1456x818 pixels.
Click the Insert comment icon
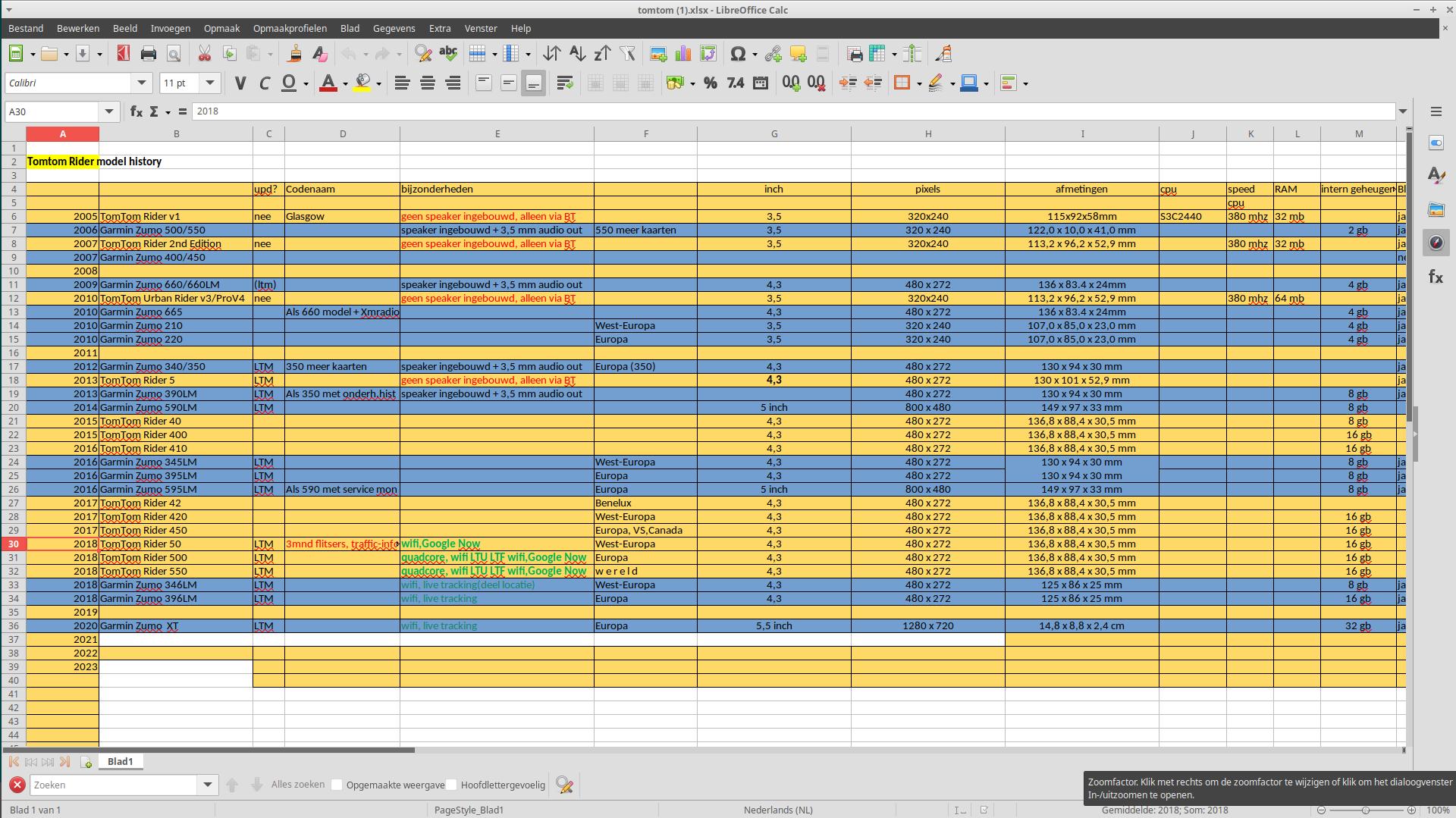(798, 54)
